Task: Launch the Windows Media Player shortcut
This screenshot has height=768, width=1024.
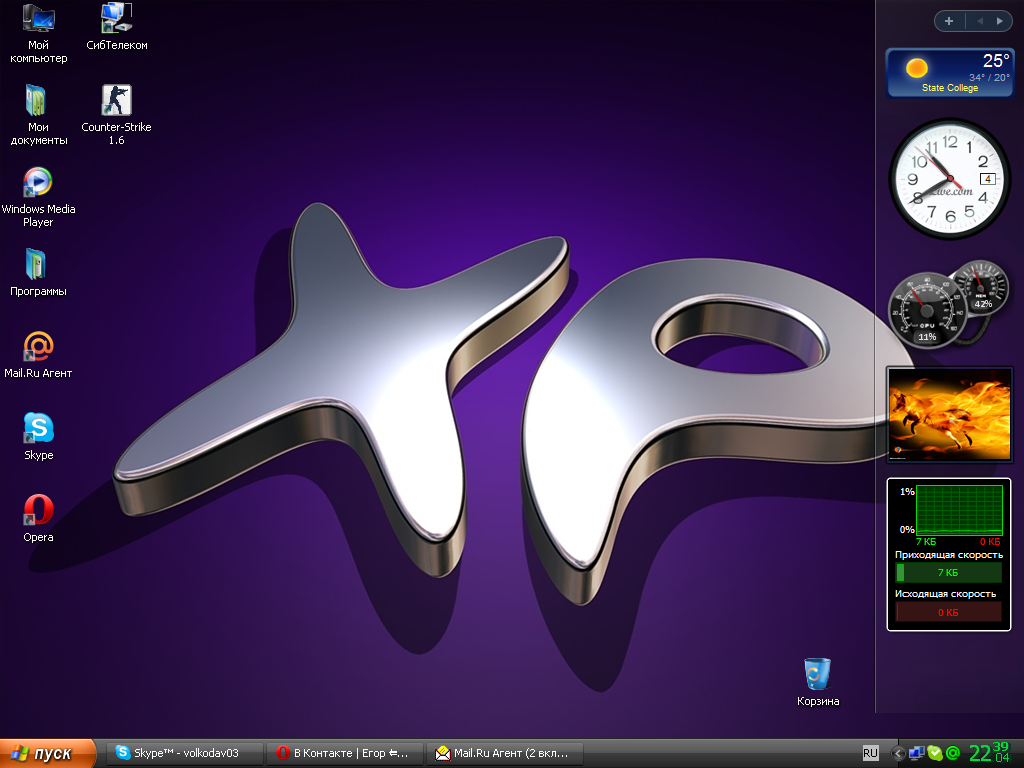Action: 38,182
